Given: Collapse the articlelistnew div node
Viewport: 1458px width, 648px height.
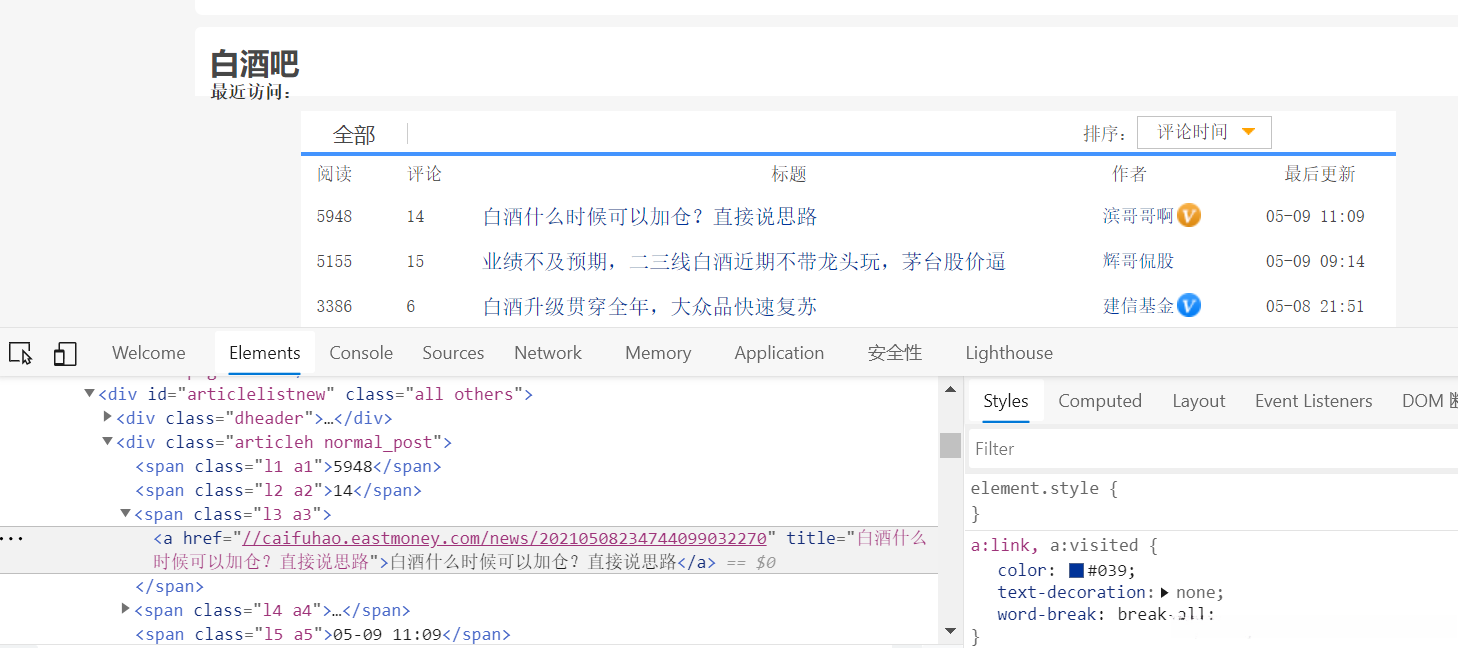Looking at the screenshot, I should click(90, 394).
